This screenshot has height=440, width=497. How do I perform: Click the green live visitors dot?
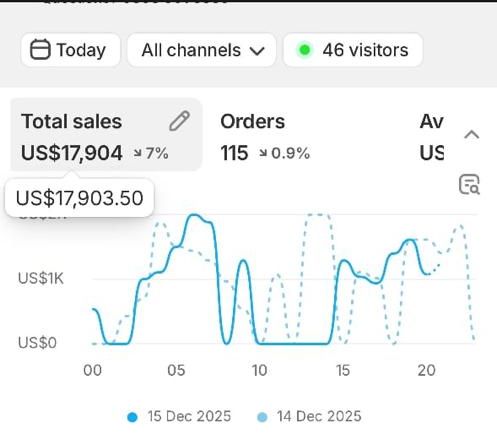pyautogui.click(x=304, y=50)
